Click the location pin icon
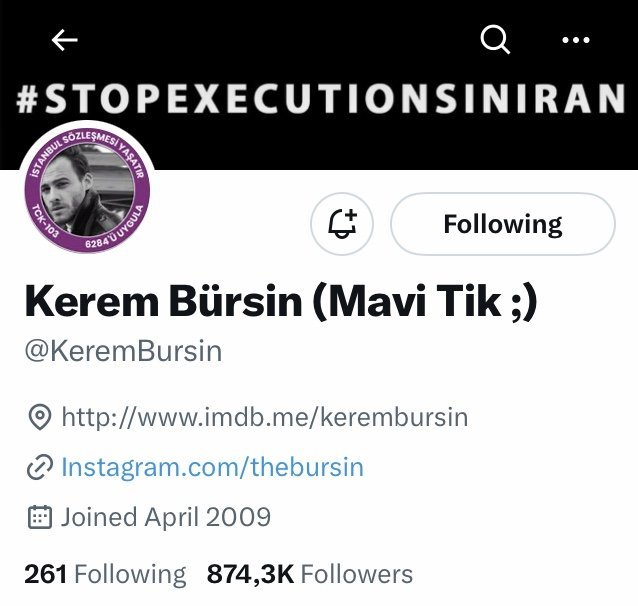The image size is (638, 606). 40,417
